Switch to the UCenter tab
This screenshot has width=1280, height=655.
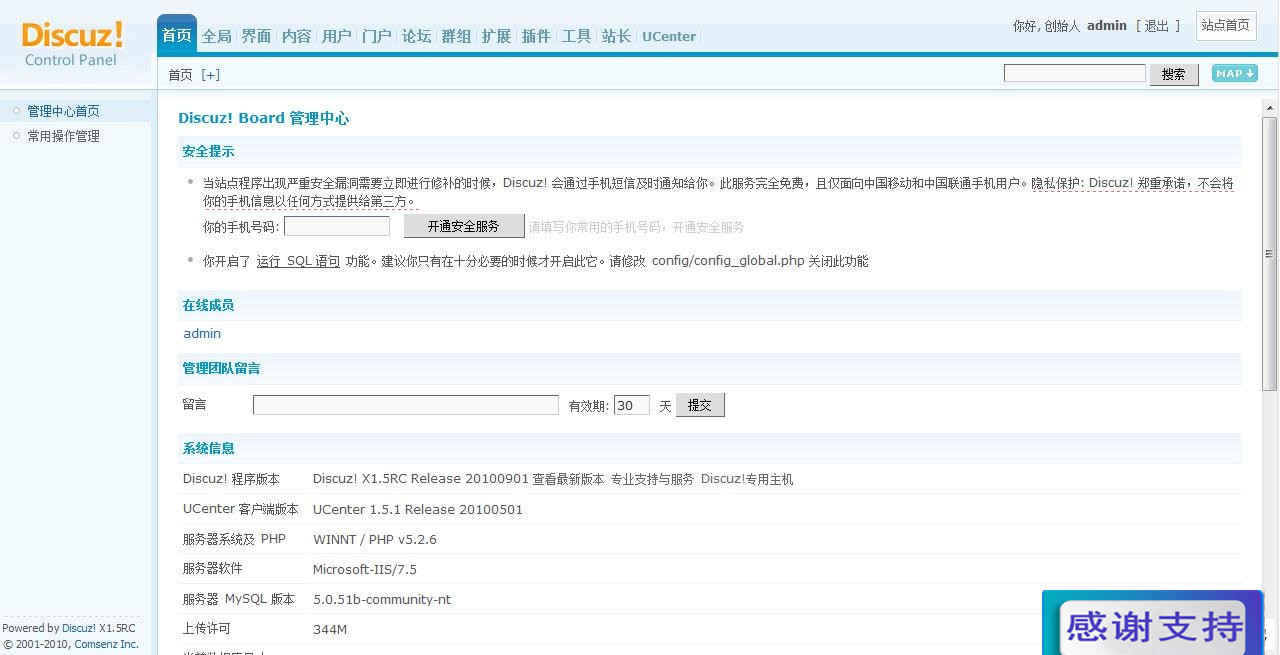[669, 36]
